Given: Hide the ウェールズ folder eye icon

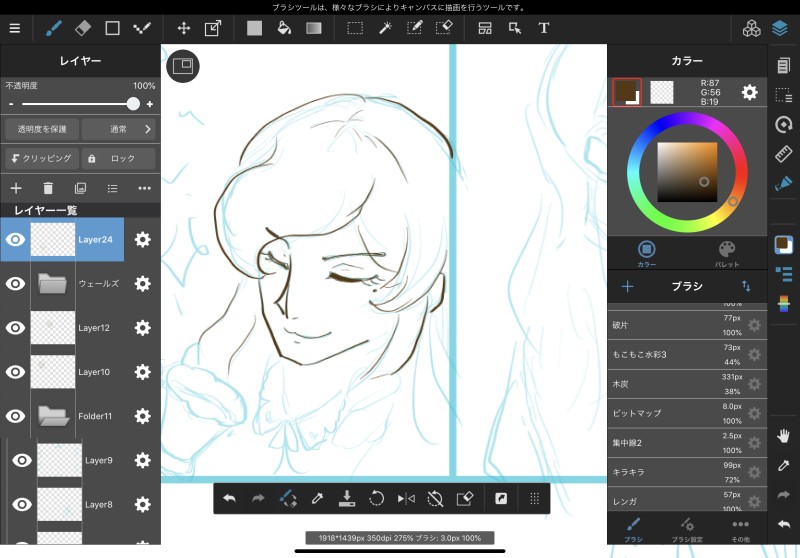Looking at the screenshot, I should (x=15, y=284).
